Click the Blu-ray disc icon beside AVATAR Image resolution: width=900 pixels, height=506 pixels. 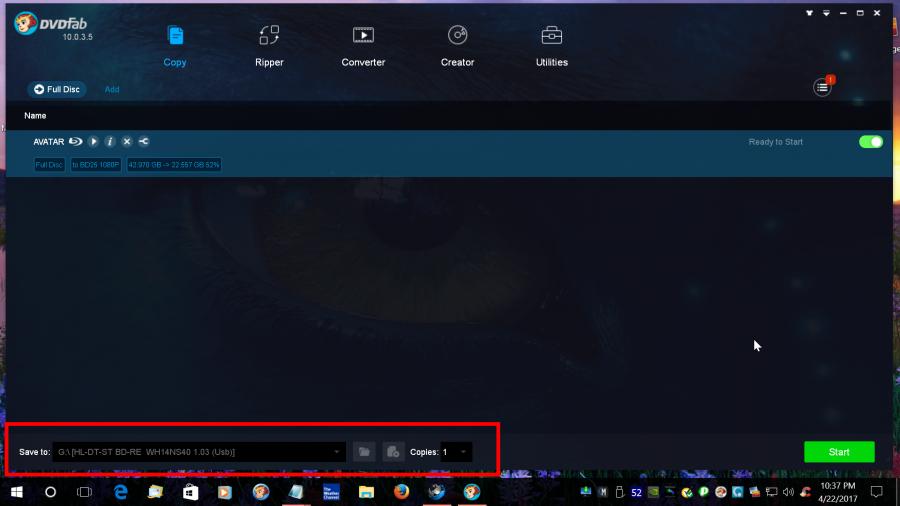[75, 141]
